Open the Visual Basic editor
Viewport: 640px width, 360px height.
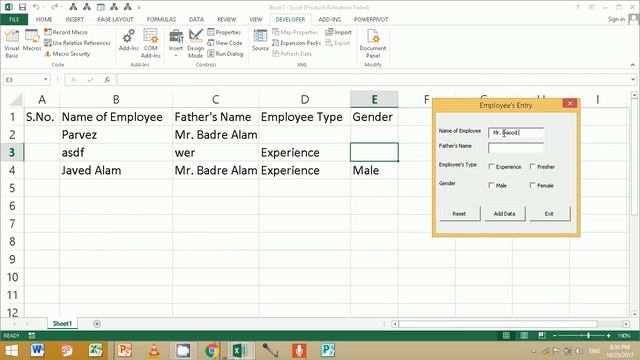12,43
